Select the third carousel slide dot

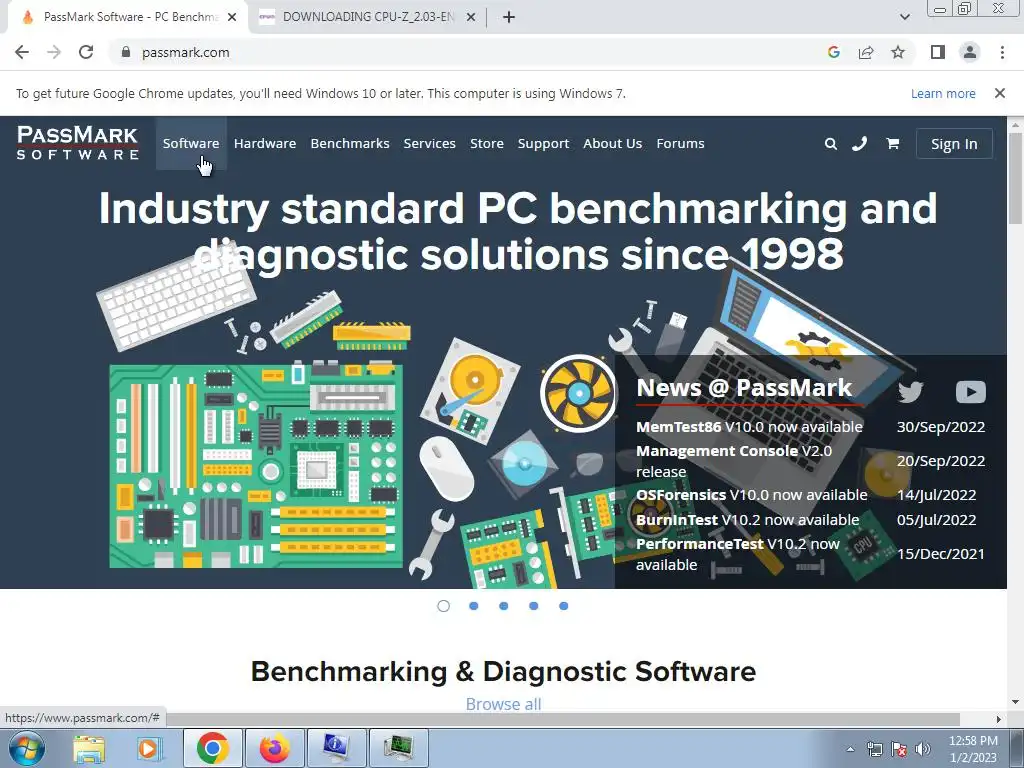point(504,606)
